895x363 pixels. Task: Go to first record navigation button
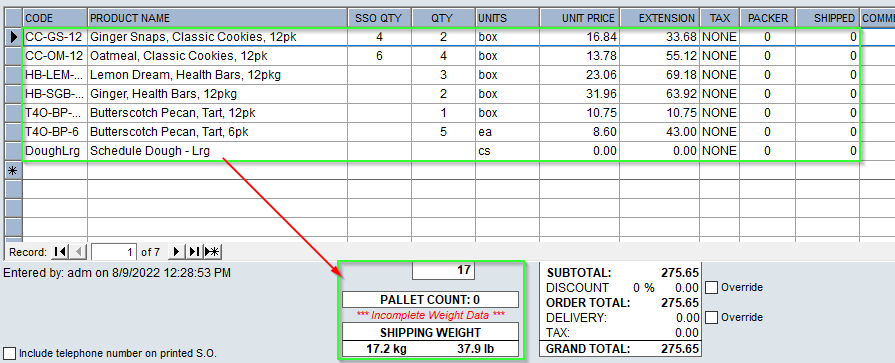click(x=59, y=252)
